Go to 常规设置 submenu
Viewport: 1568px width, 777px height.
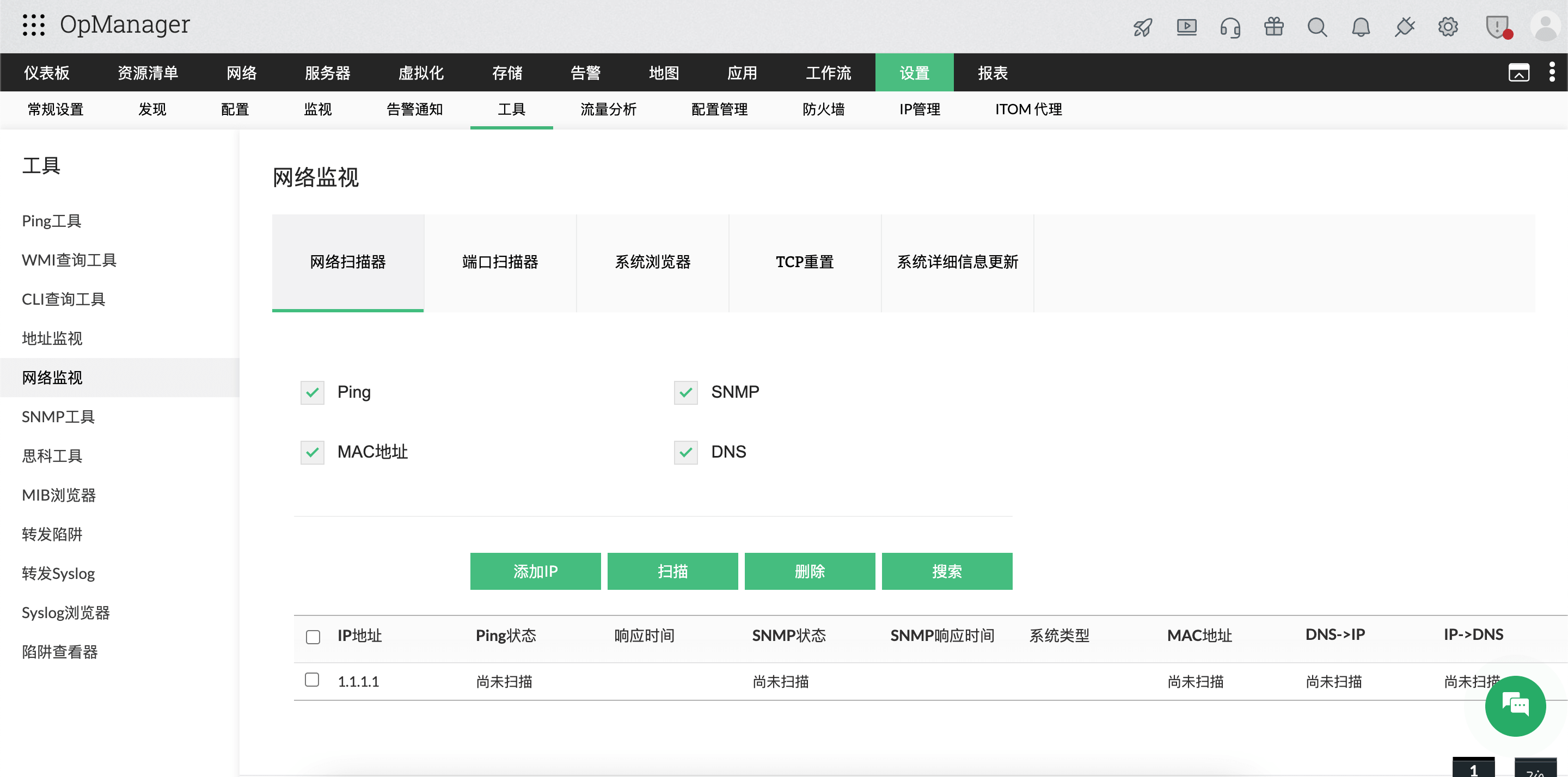click(x=56, y=109)
